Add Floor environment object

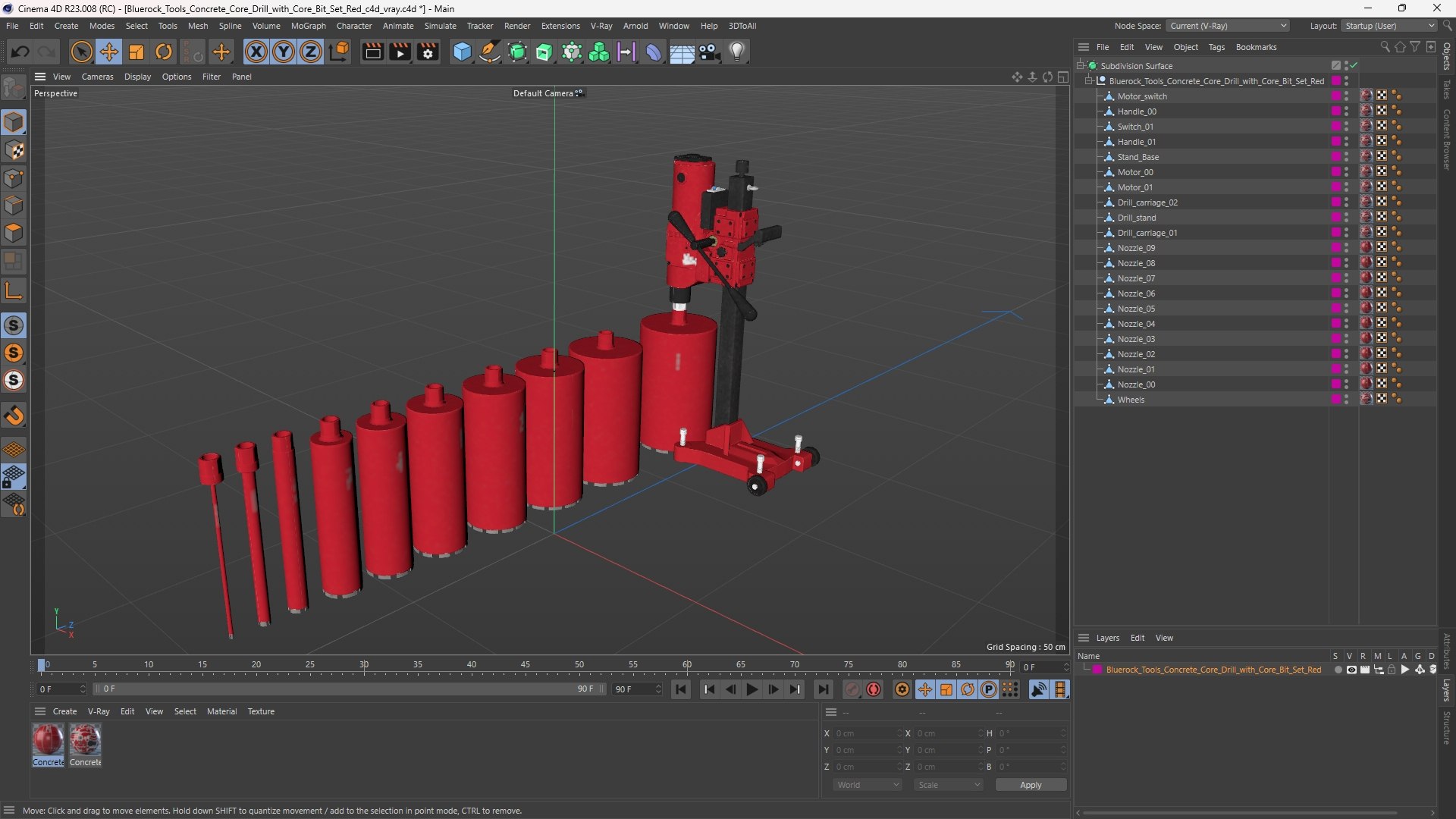click(682, 52)
